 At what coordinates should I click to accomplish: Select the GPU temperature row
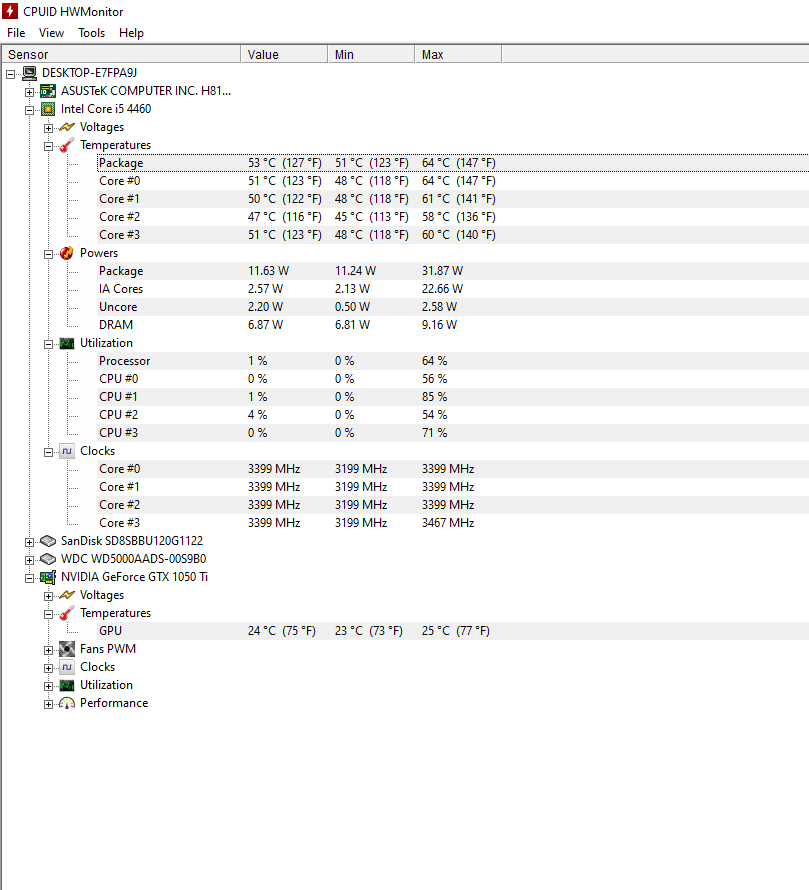452,631
